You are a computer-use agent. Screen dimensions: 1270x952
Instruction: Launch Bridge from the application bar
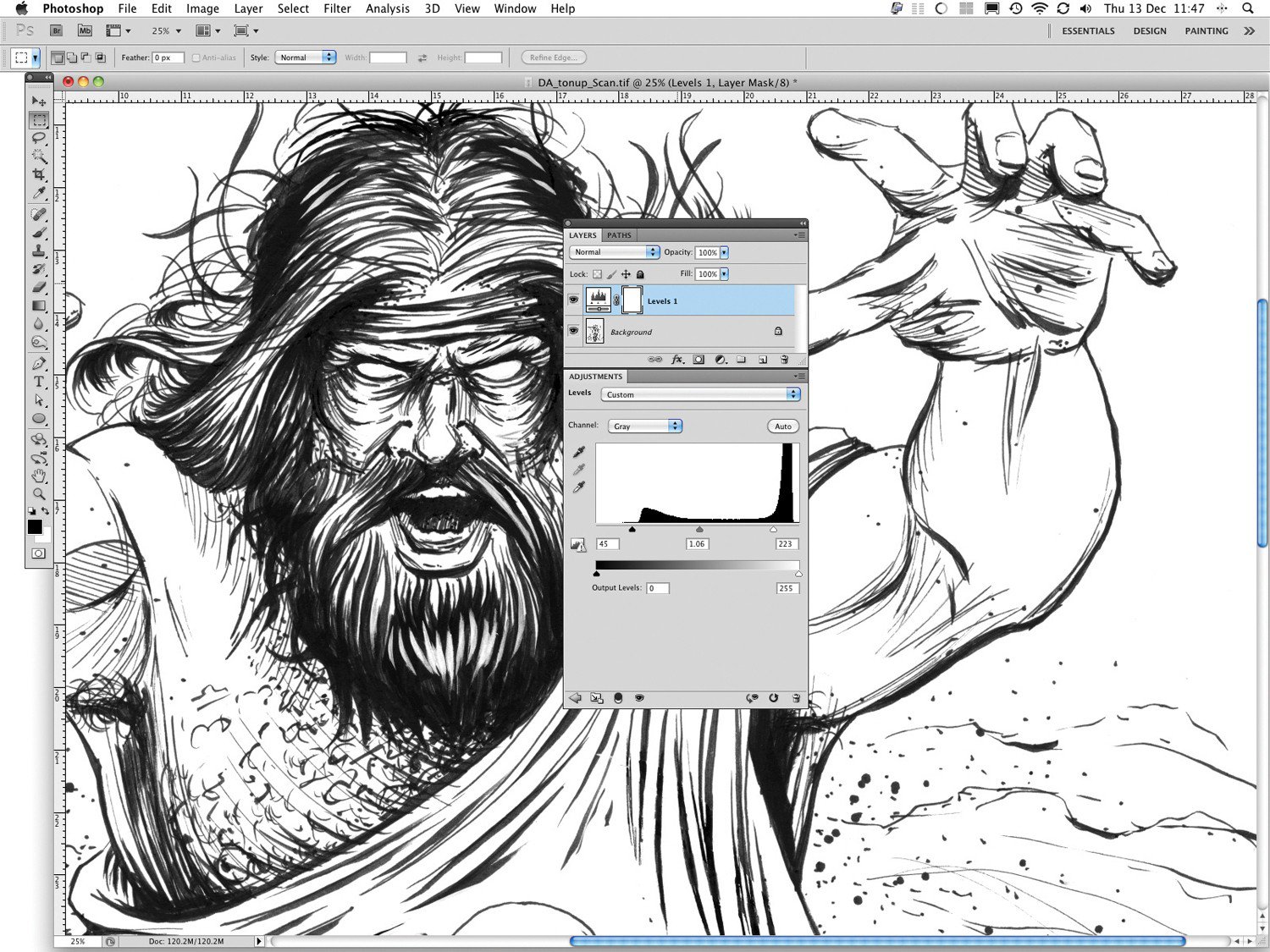pos(57,30)
